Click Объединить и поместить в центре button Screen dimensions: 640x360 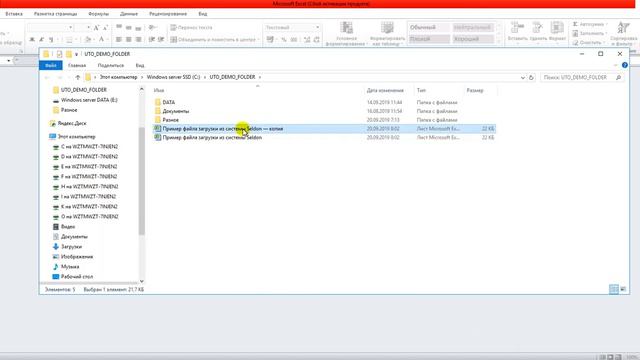click(x=213, y=40)
